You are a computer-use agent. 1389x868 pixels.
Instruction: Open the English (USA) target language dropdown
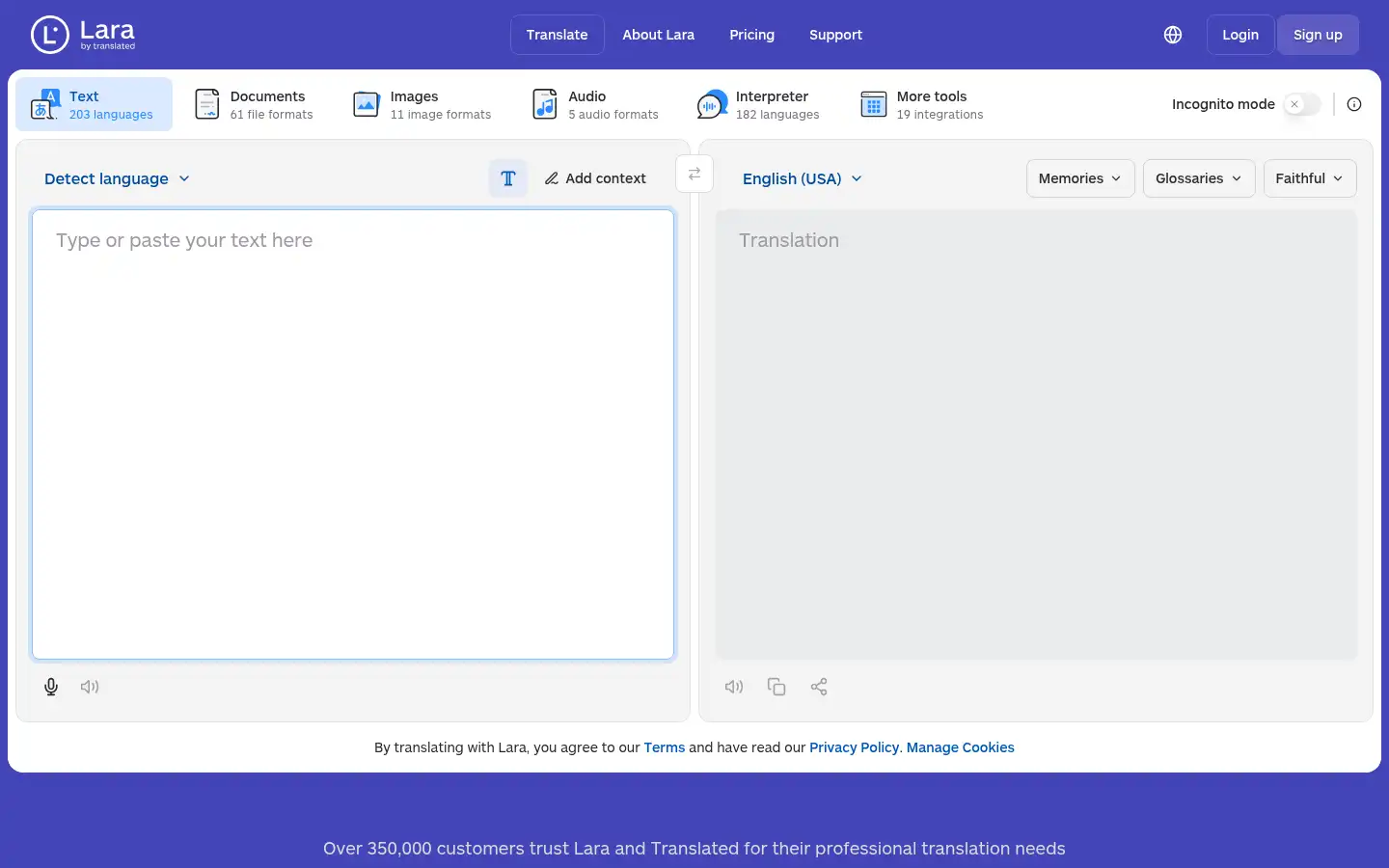click(802, 178)
